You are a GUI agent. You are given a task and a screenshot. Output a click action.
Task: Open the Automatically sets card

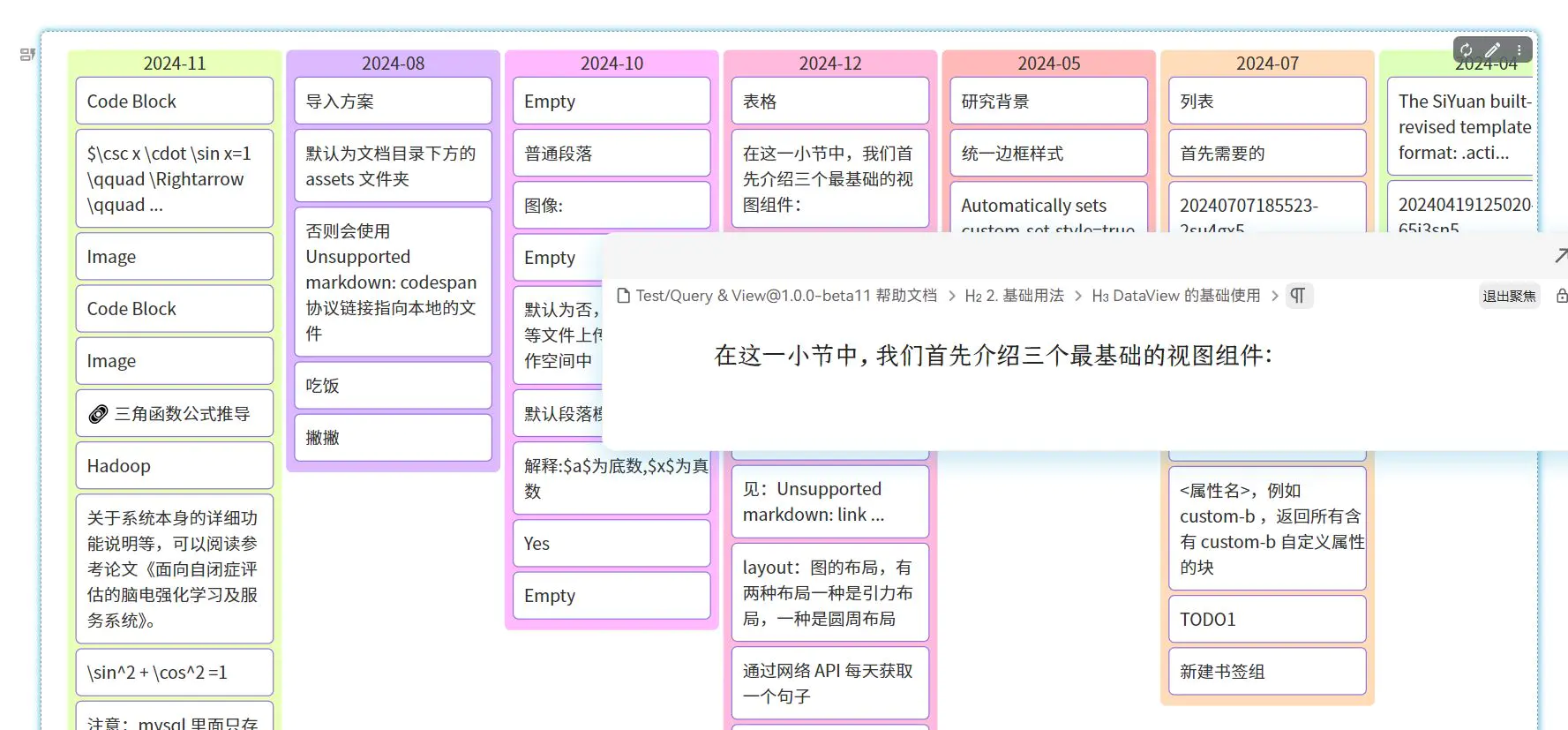tap(1048, 207)
